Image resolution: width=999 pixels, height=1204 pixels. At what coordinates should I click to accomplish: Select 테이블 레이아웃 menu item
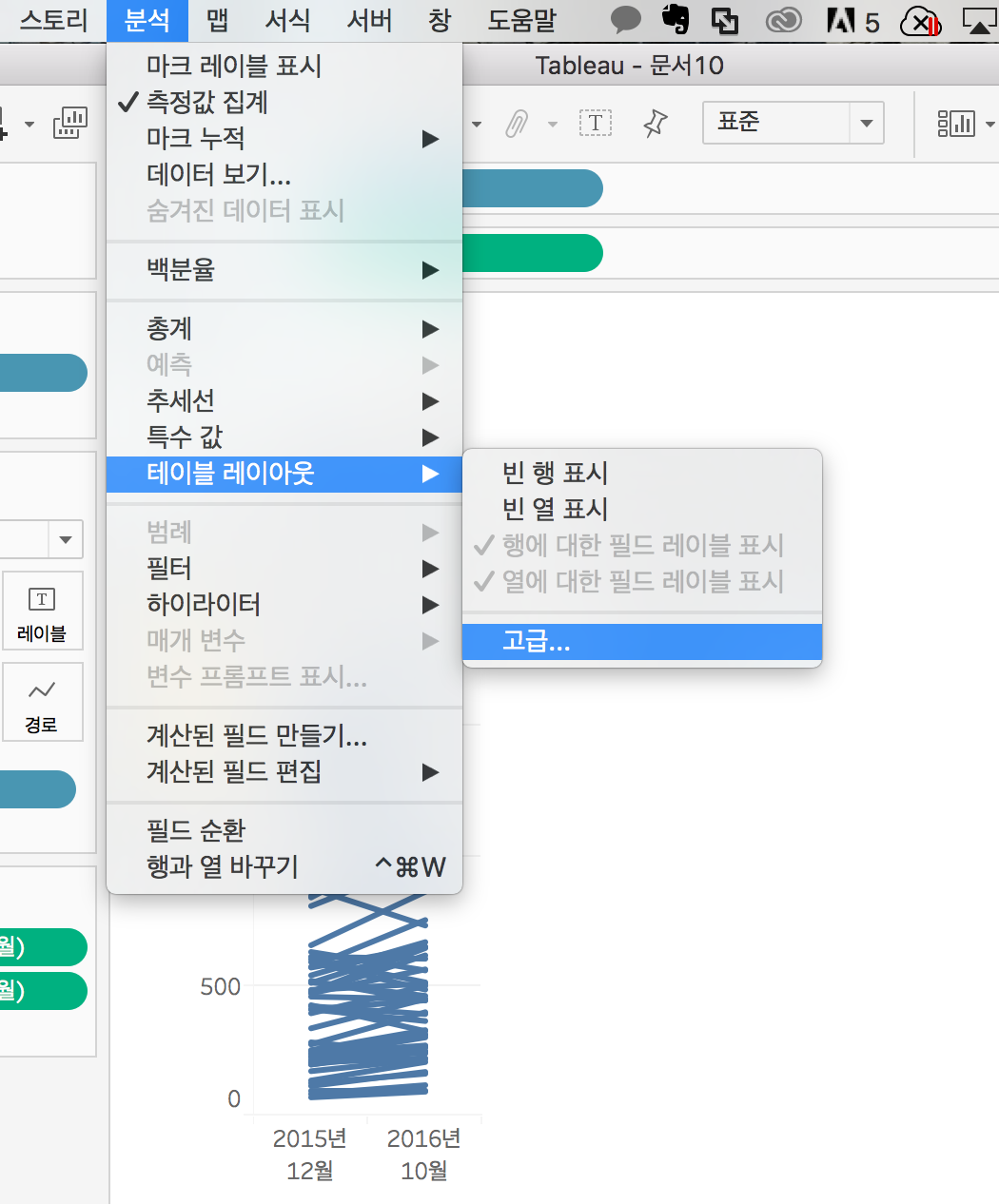click(284, 474)
